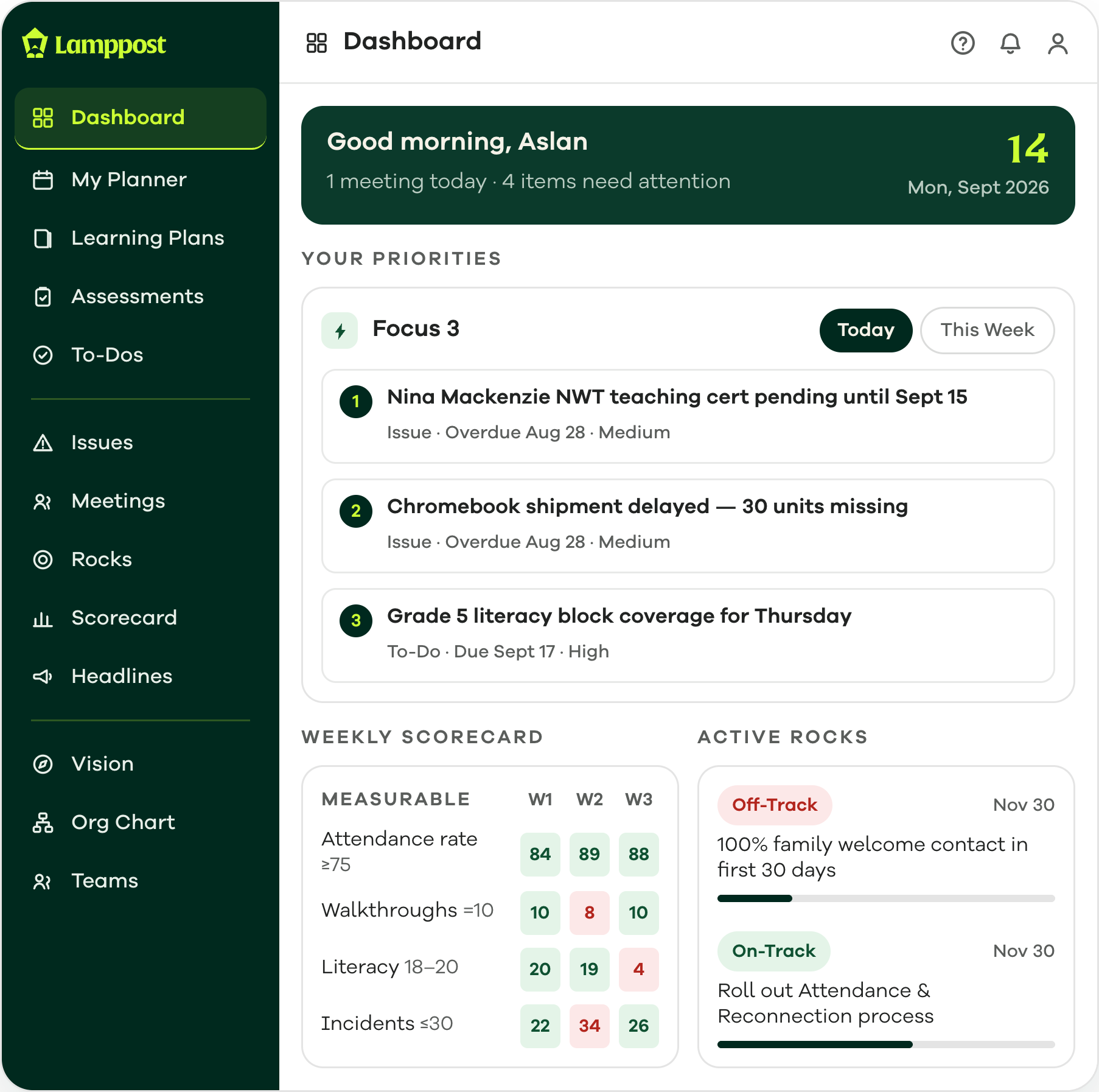This screenshot has width=1099, height=1092.
Task: Open the help question-mark icon
Action: 963,43
